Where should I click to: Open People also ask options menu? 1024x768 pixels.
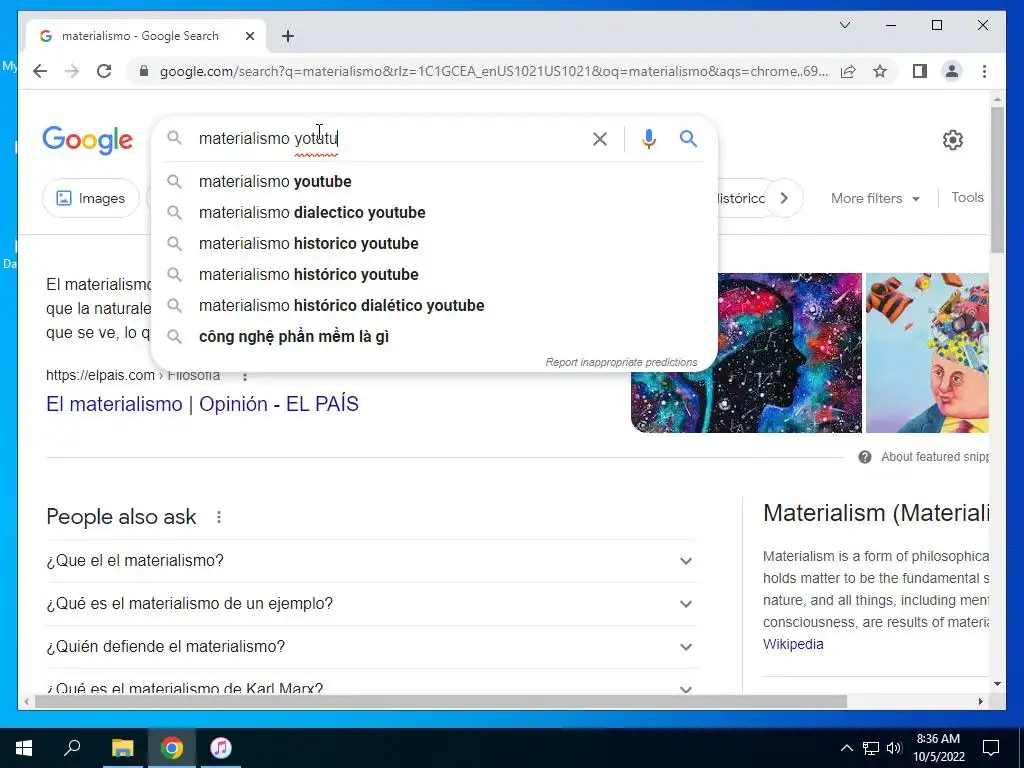pos(219,517)
